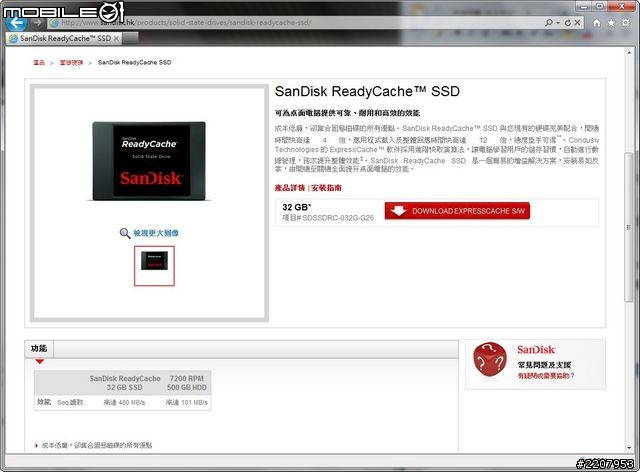
Task: Click DOWNLOAD EXPRESSCACHE S/W button
Action: pos(457,211)
